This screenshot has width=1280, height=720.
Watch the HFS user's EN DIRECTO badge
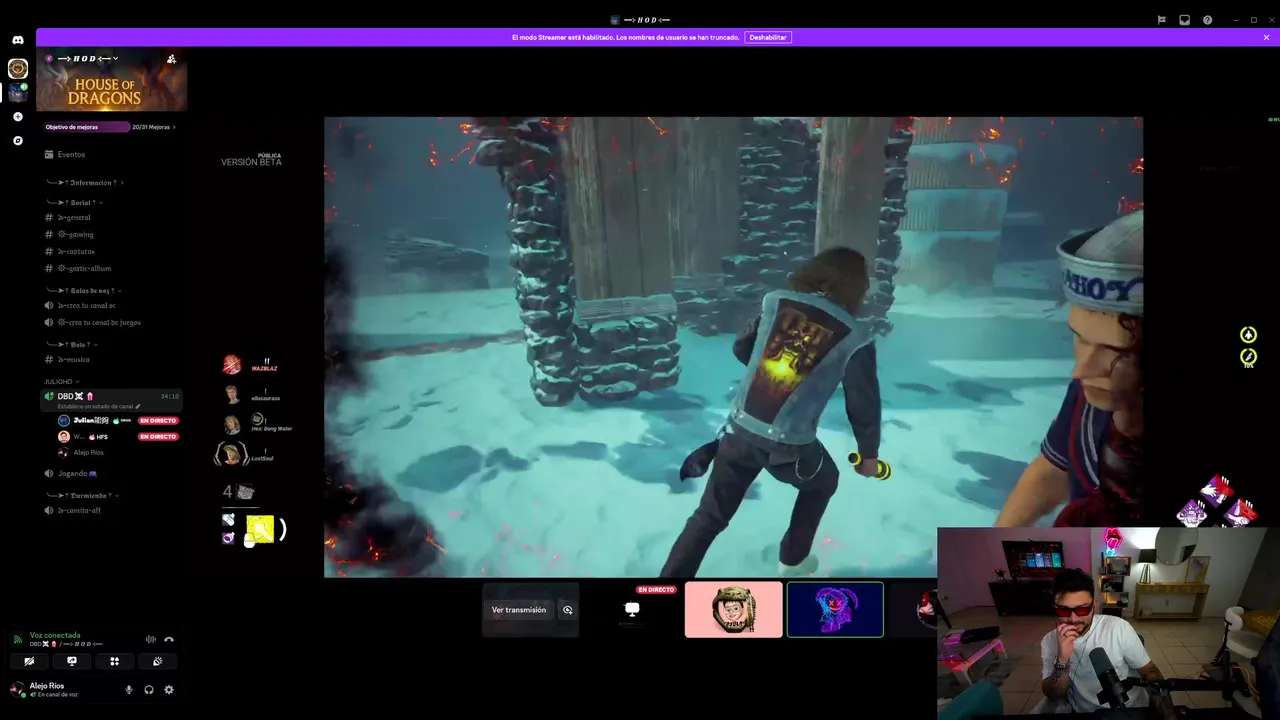[x=158, y=437]
